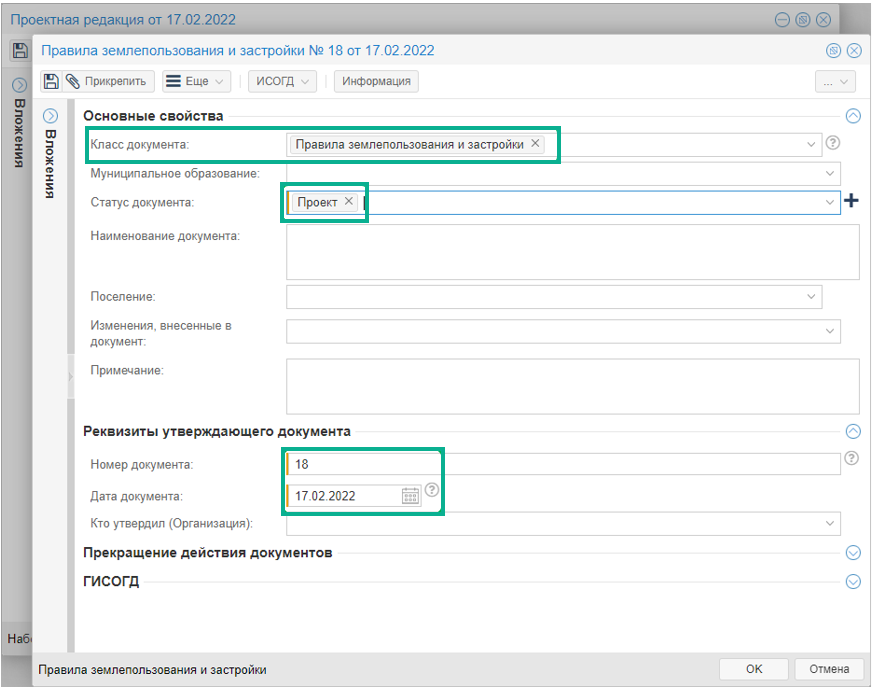Click the Информация button

click(x=376, y=81)
